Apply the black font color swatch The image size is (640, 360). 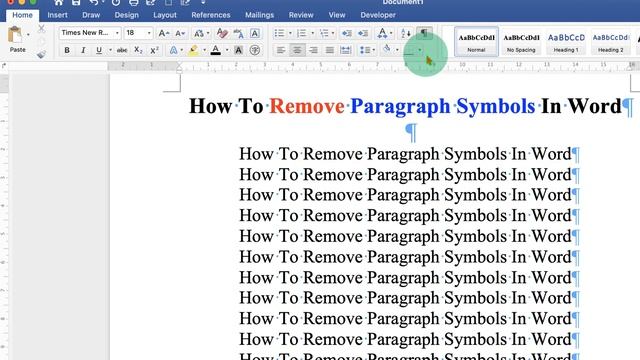tap(216, 50)
